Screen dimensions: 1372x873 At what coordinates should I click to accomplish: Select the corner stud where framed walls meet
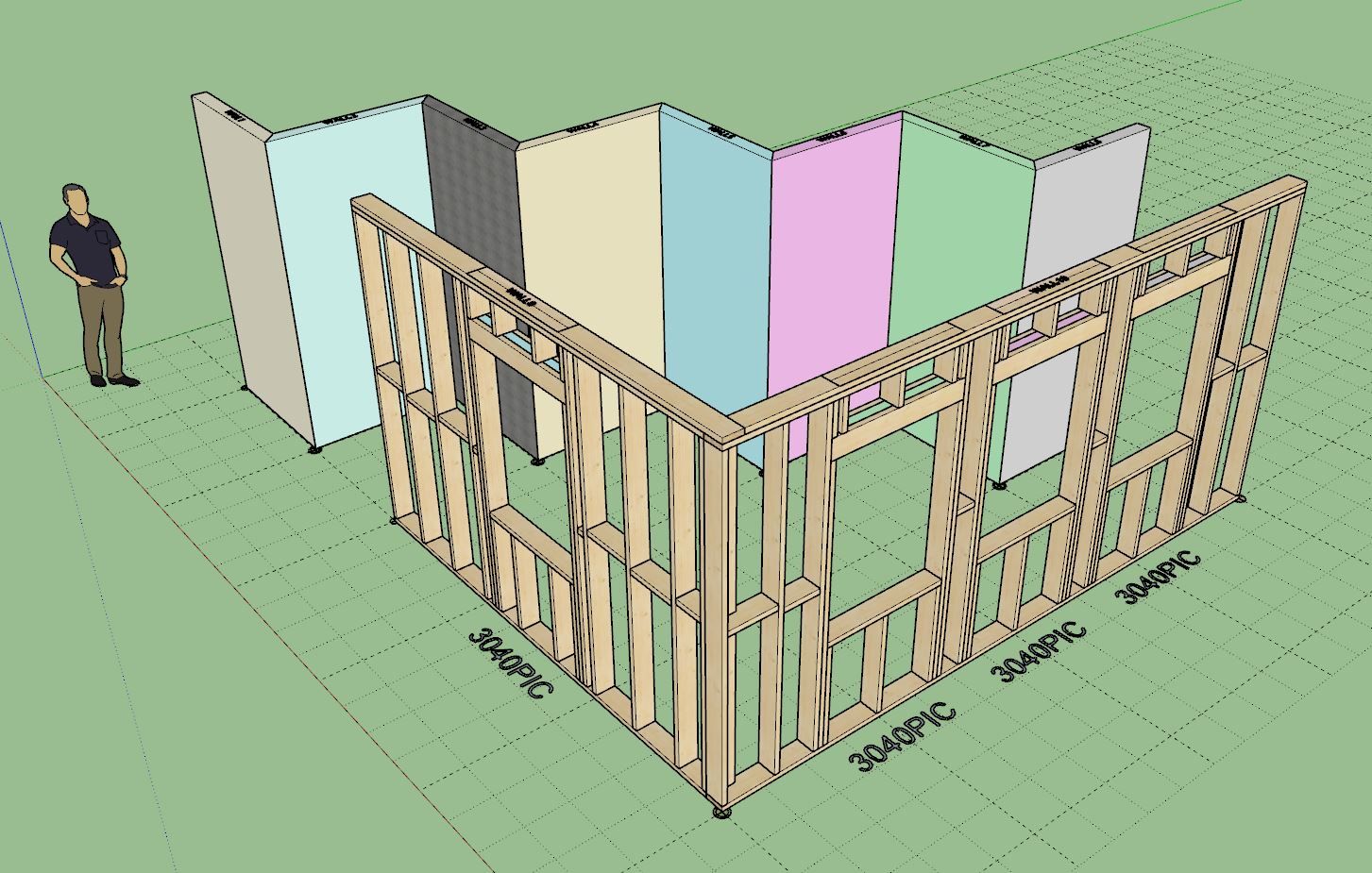tap(718, 613)
